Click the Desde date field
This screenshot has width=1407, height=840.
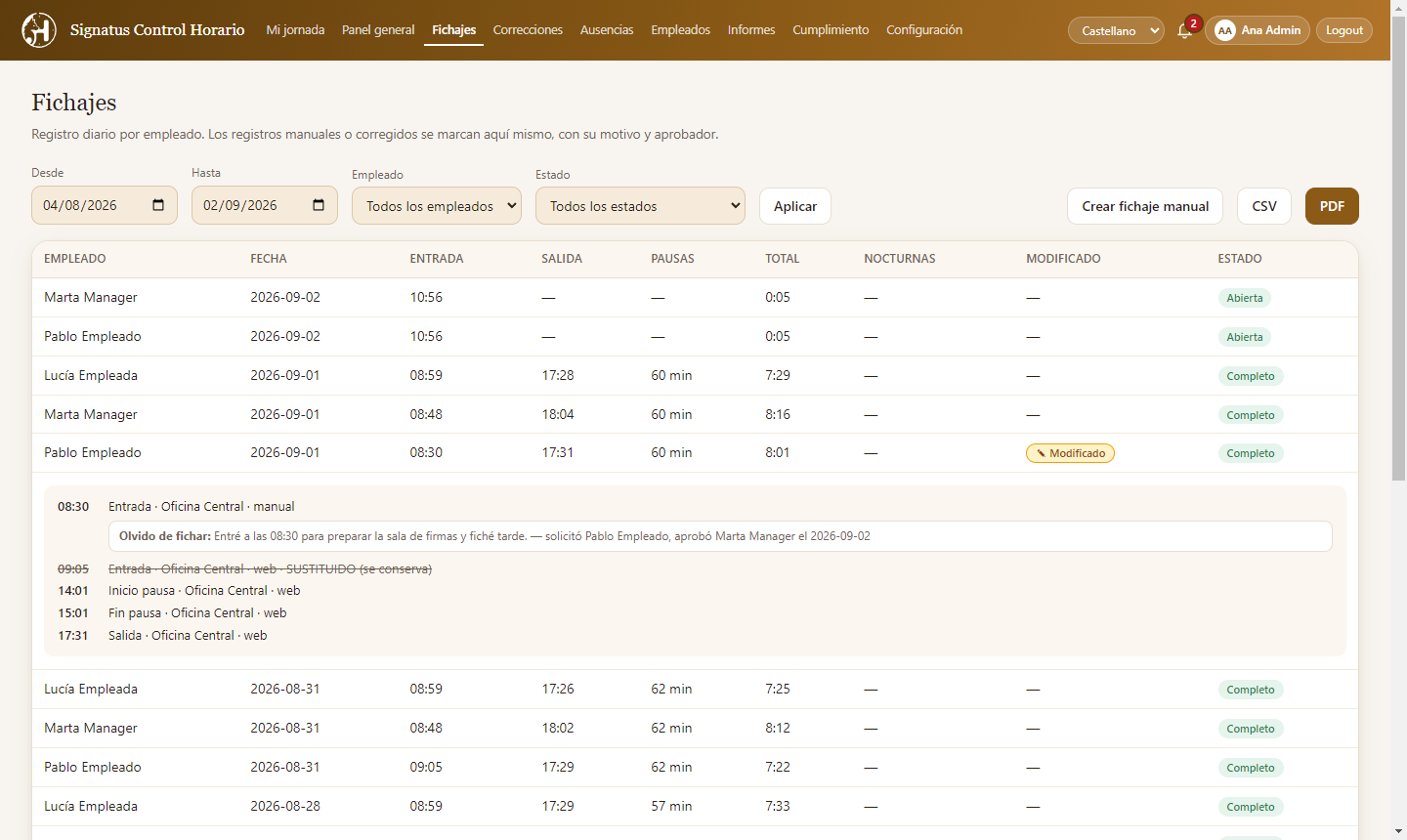tap(105, 205)
